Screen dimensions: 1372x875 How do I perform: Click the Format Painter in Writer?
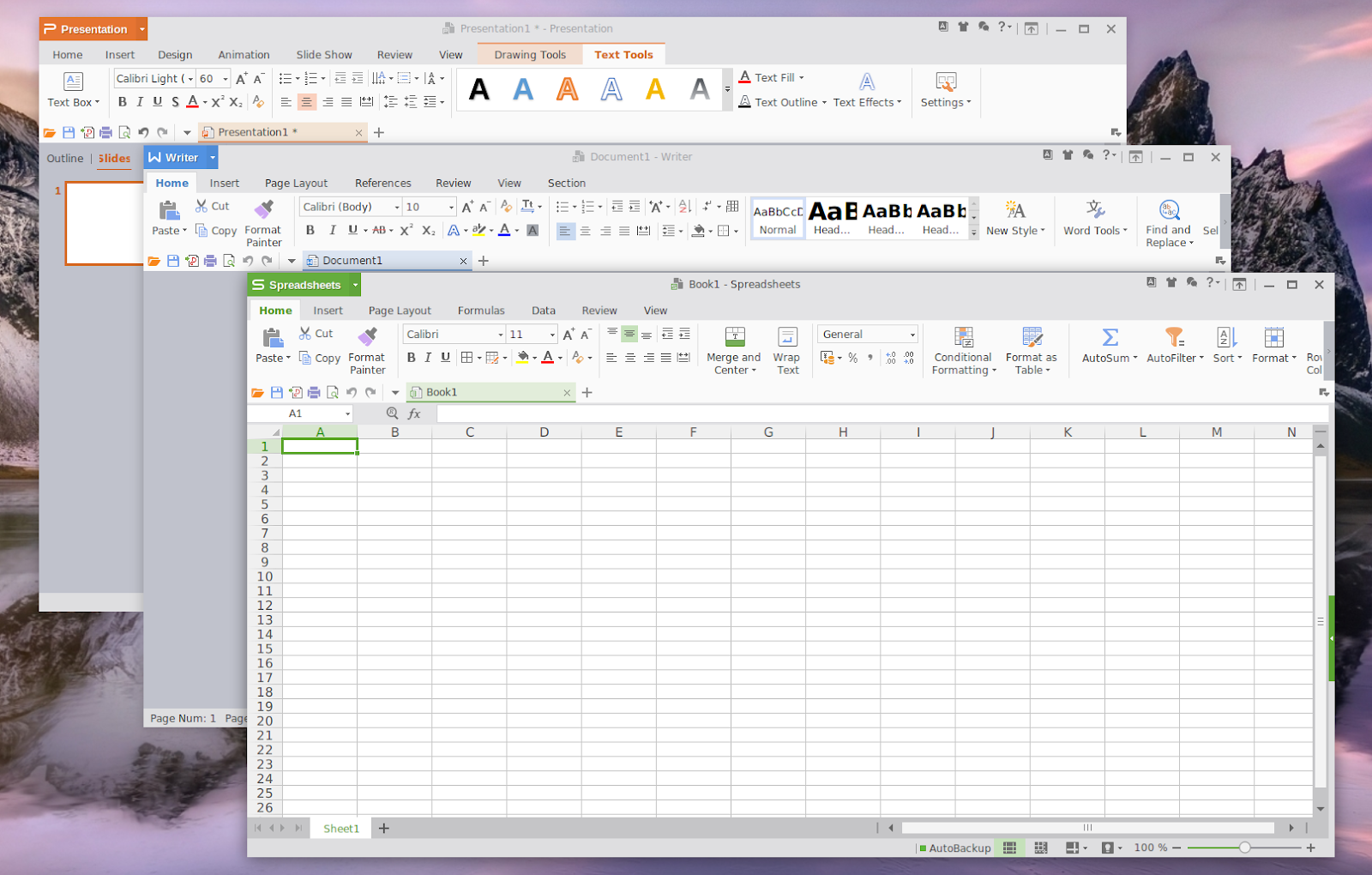[x=263, y=209]
